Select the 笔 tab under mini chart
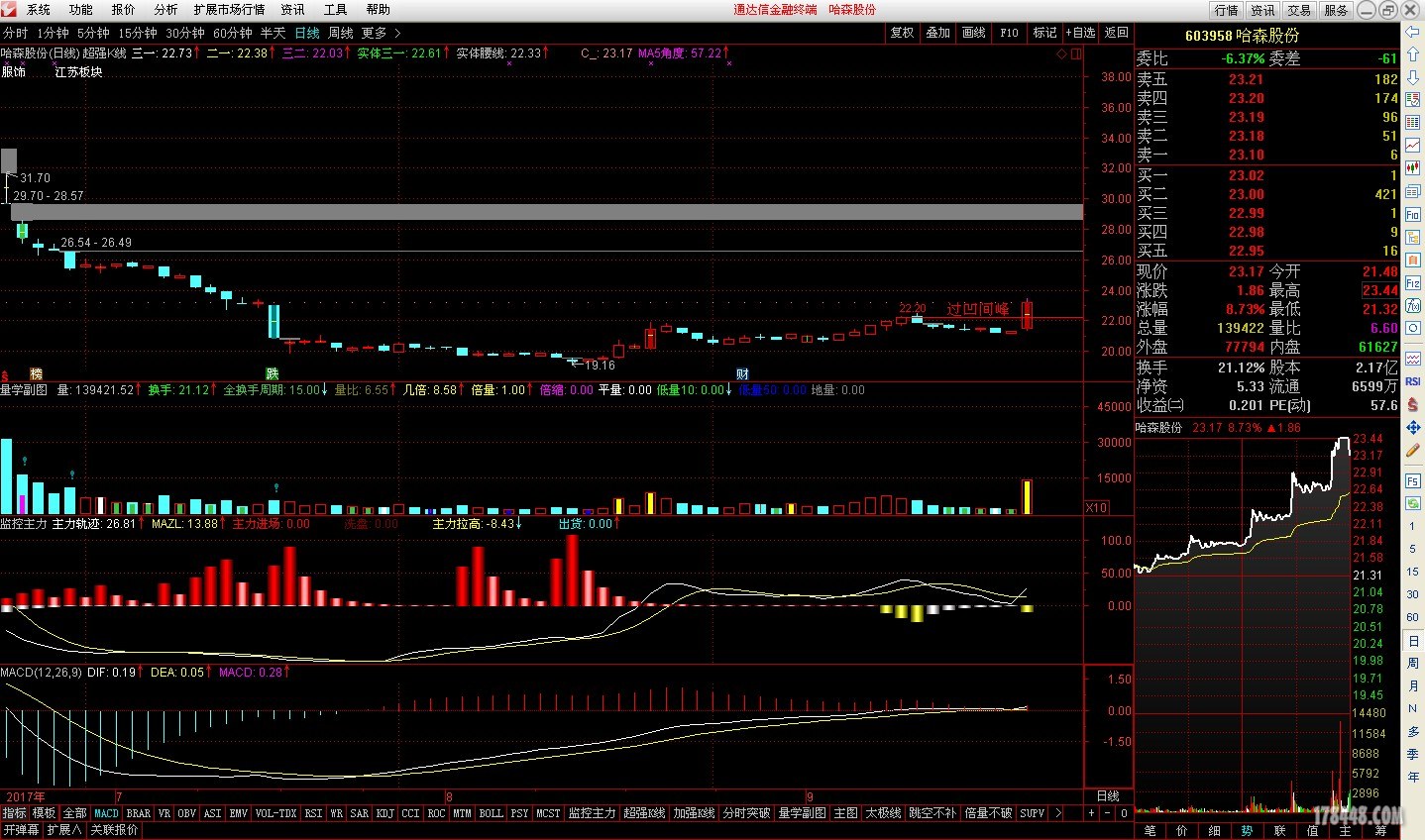Image resolution: width=1425 pixels, height=840 pixels. pos(1151,831)
